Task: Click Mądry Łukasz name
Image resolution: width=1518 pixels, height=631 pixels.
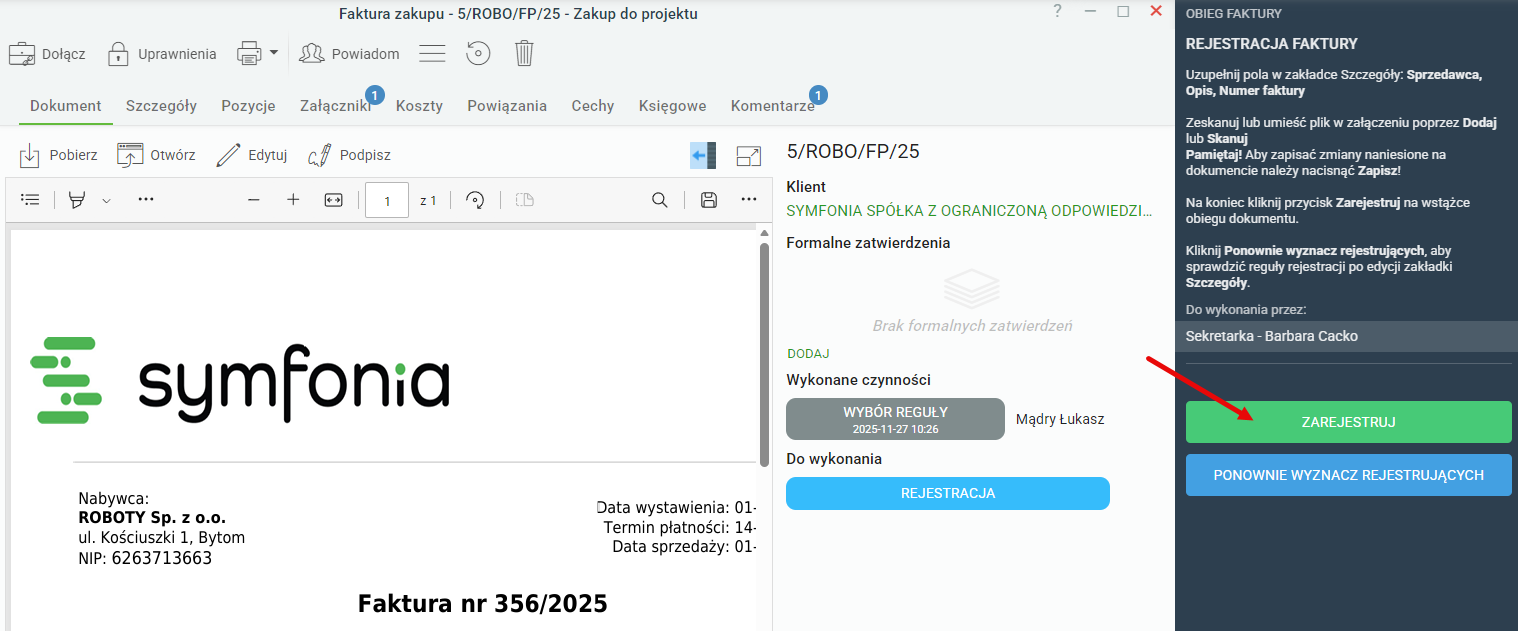Action: point(1060,419)
